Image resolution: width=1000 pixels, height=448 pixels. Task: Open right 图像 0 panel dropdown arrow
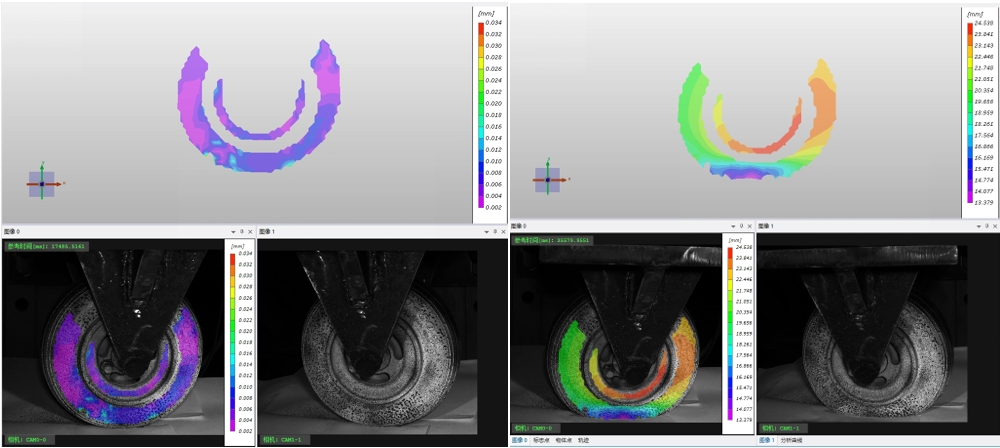[x=731, y=227]
